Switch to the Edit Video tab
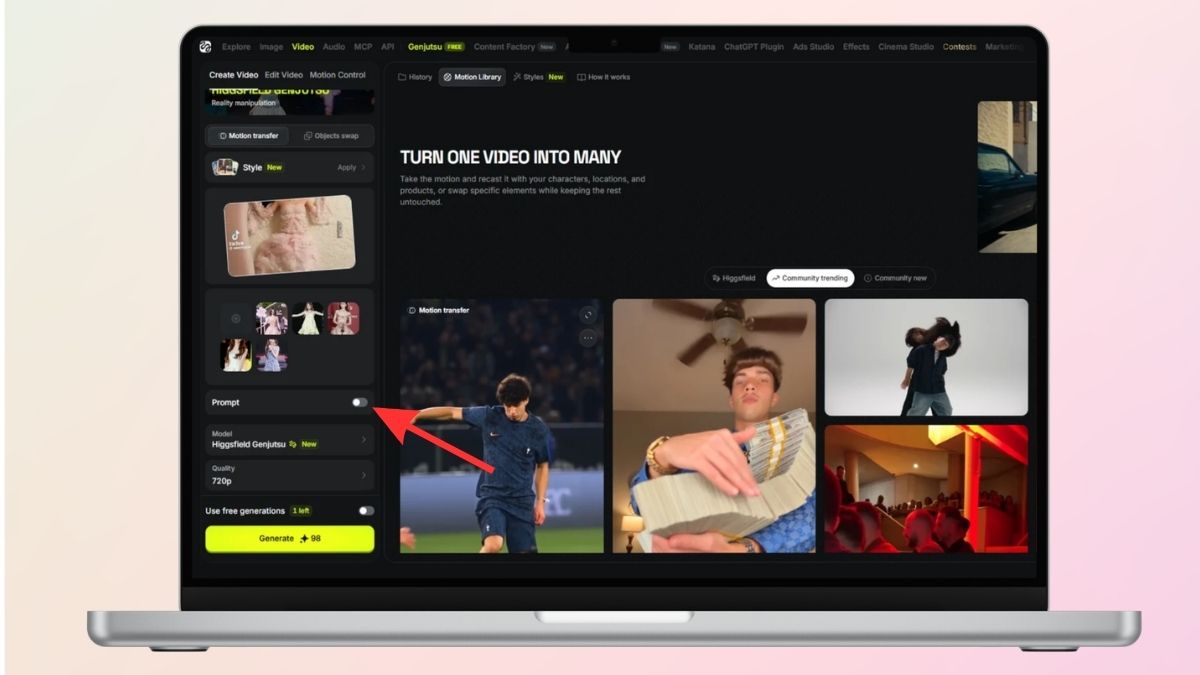The image size is (1200, 675). click(284, 75)
